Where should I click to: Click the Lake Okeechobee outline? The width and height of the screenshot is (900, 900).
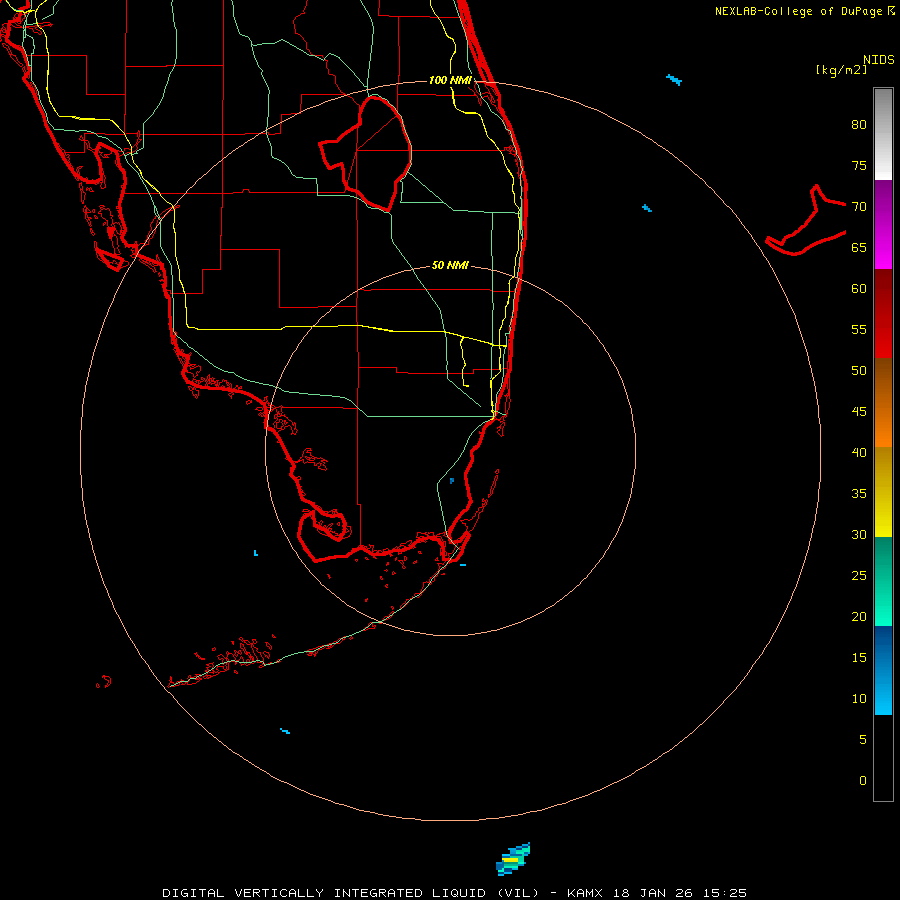[365, 153]
